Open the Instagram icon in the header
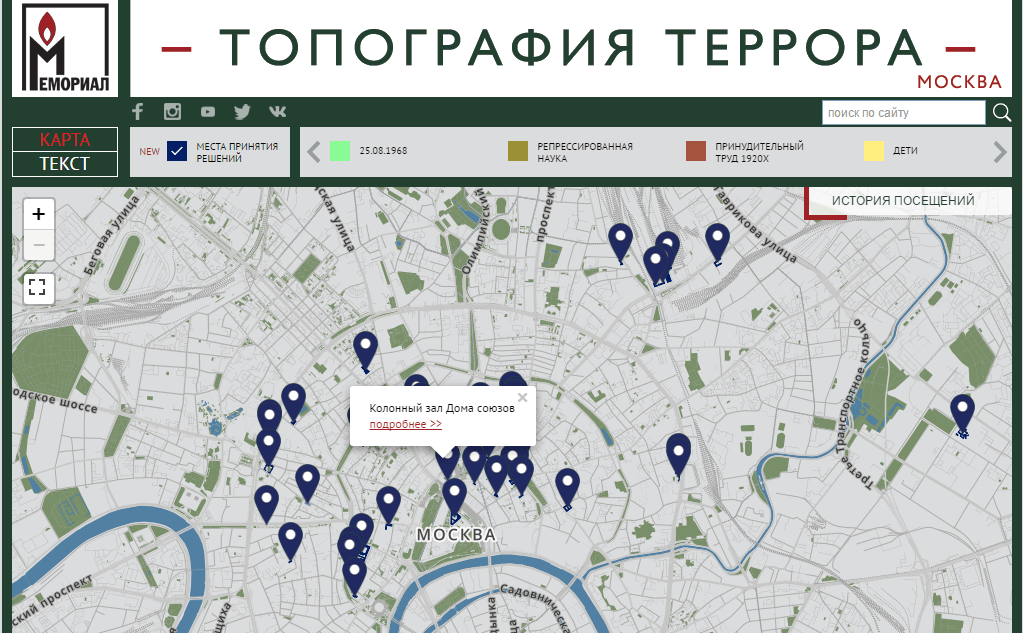Image resolution: width=1023 pixels, height=633 pixels. [172, 112]
